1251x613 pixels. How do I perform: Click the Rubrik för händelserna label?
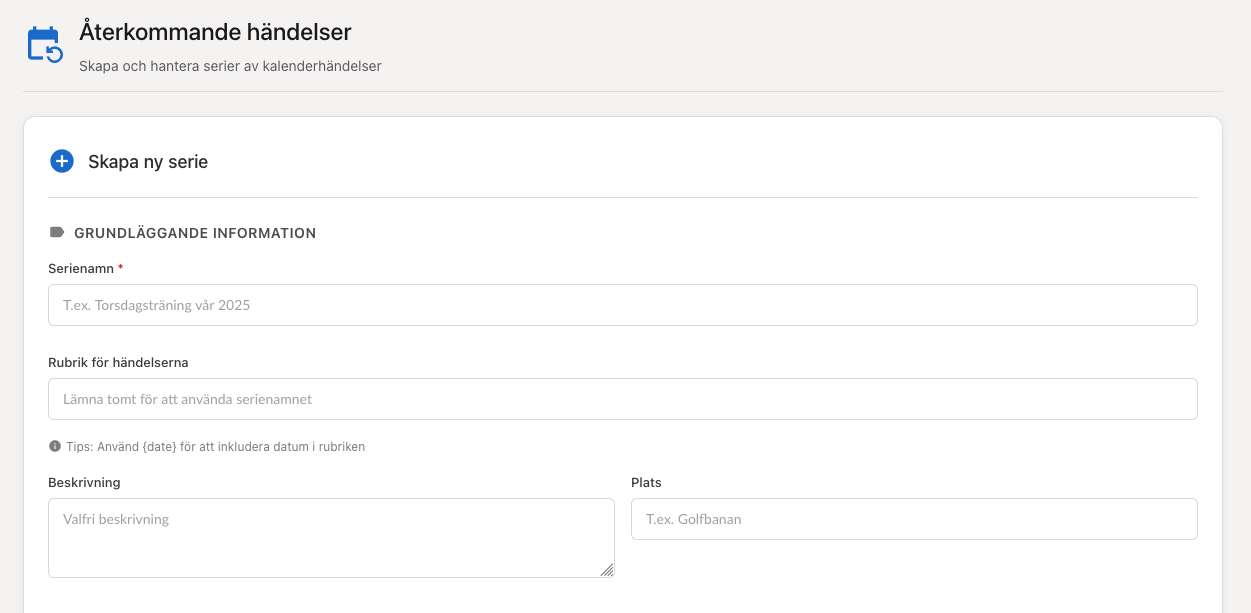pos(118,362)
